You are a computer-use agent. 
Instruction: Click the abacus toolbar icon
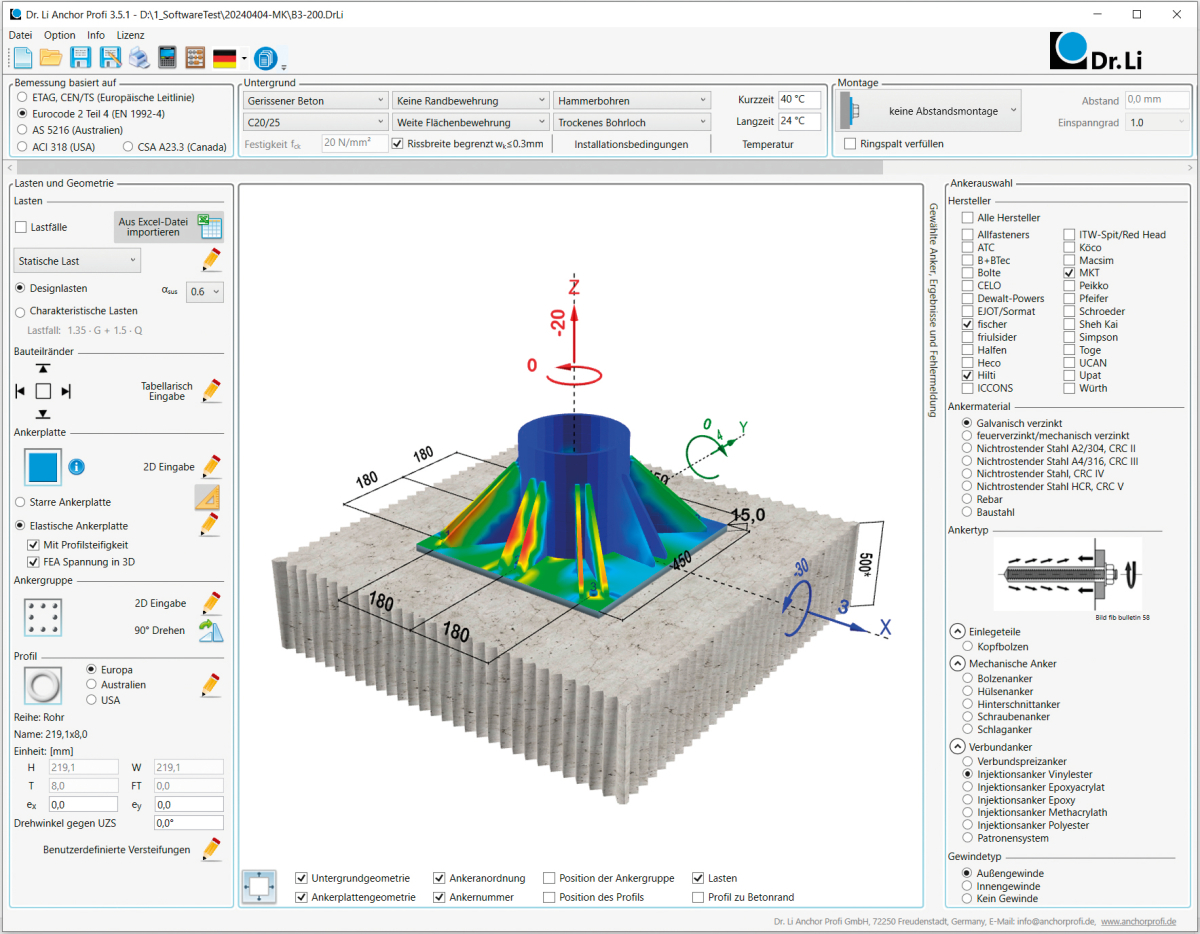tap(196, 57)
